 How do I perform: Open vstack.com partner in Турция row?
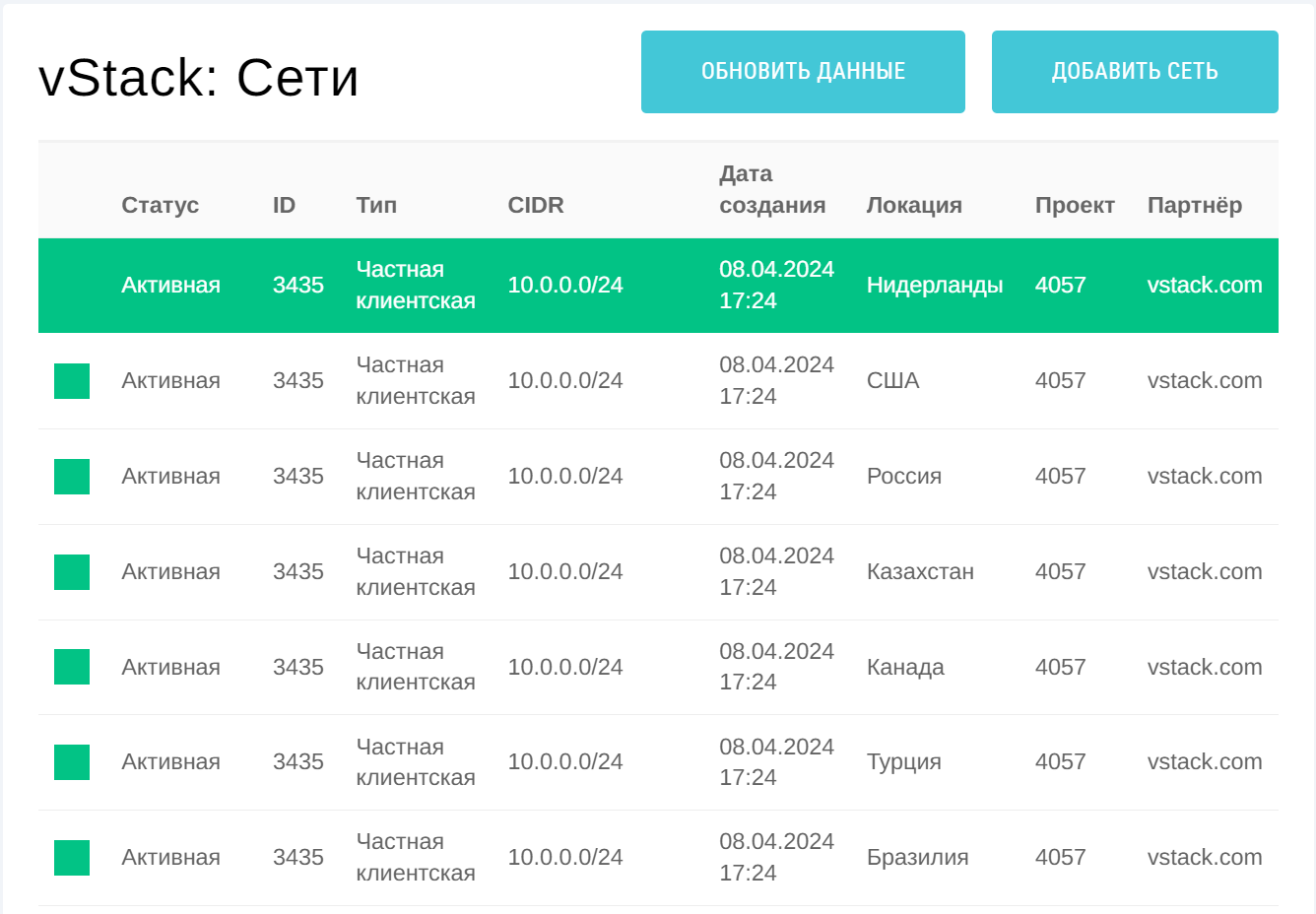[x=1205, y=762]
